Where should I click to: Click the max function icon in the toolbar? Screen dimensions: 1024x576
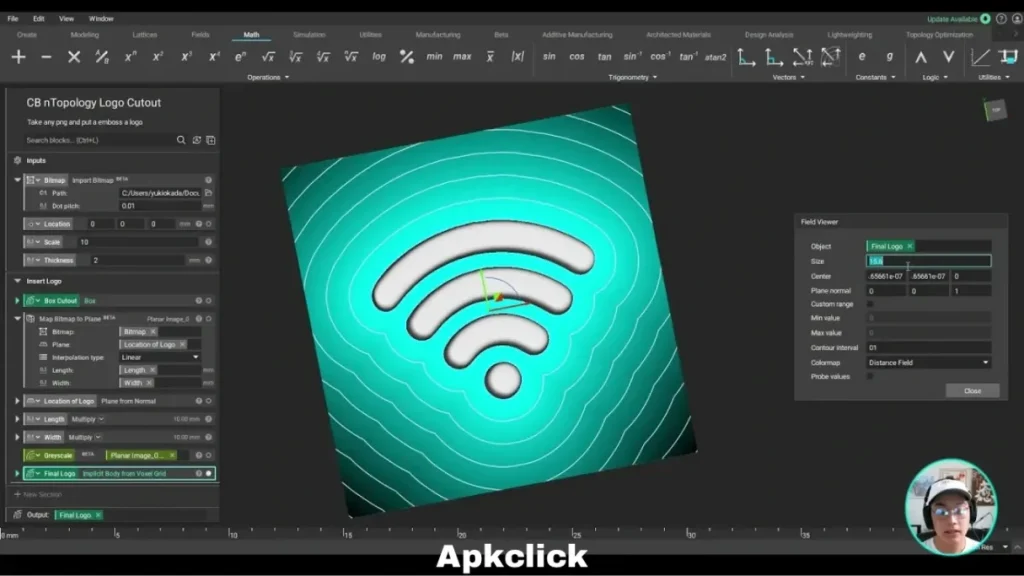[462, 57]
